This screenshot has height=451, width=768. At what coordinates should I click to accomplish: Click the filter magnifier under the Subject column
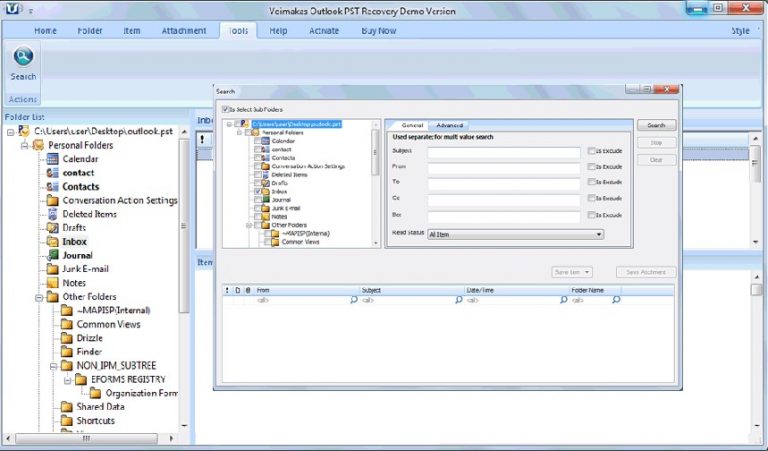pos(458,300)
